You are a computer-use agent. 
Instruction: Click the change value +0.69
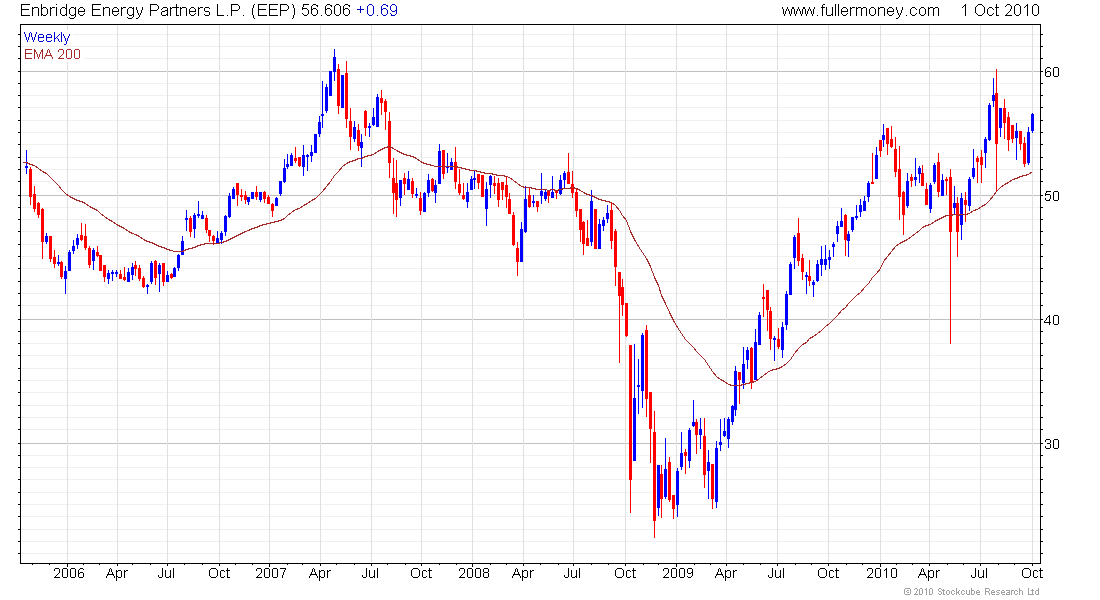tap(377, 11)
